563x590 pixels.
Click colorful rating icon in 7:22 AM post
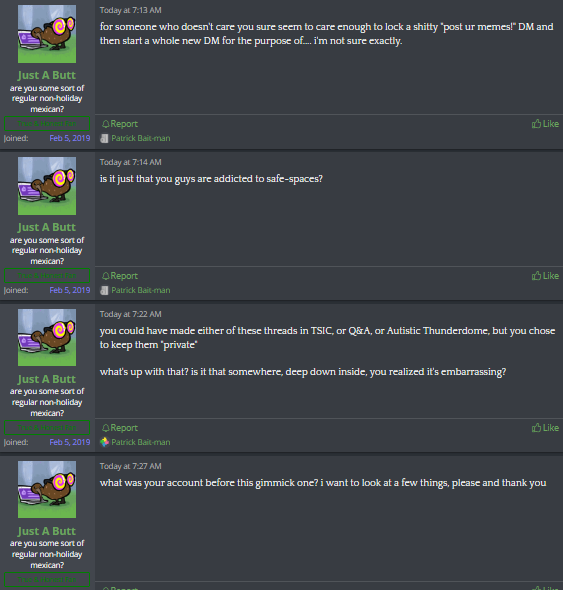[104, 442]
